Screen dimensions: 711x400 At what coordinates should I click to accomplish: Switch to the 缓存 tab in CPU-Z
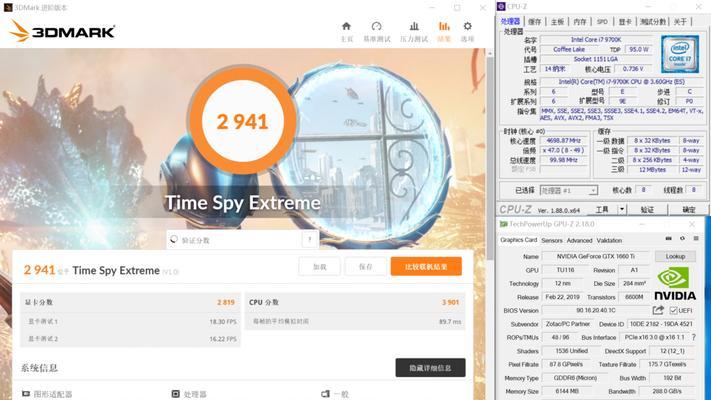tap(535, 21)
